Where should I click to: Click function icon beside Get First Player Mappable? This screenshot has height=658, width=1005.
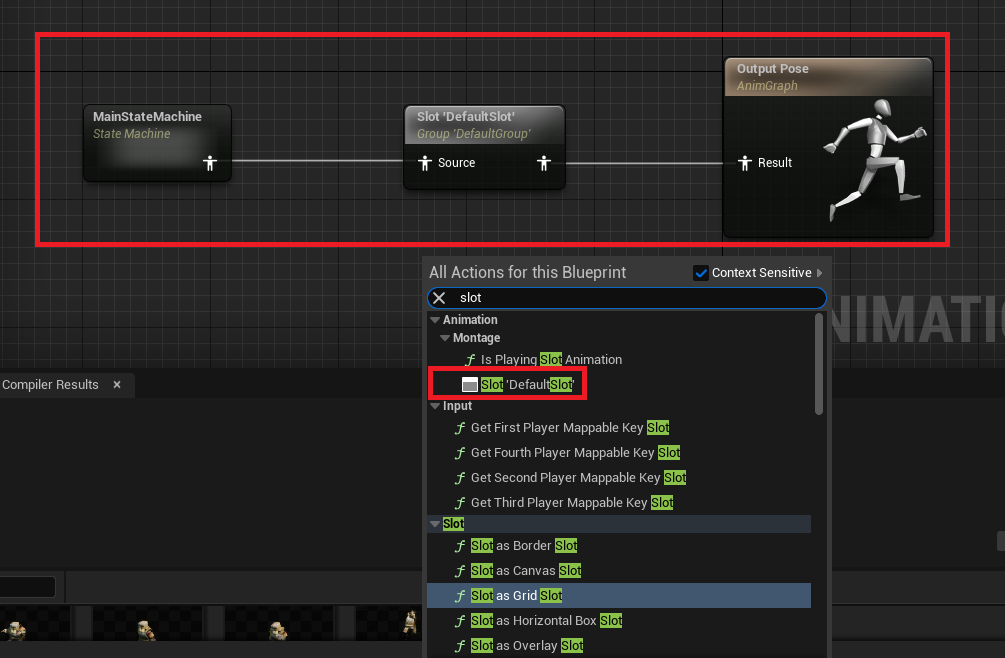(x=460, y=427)
